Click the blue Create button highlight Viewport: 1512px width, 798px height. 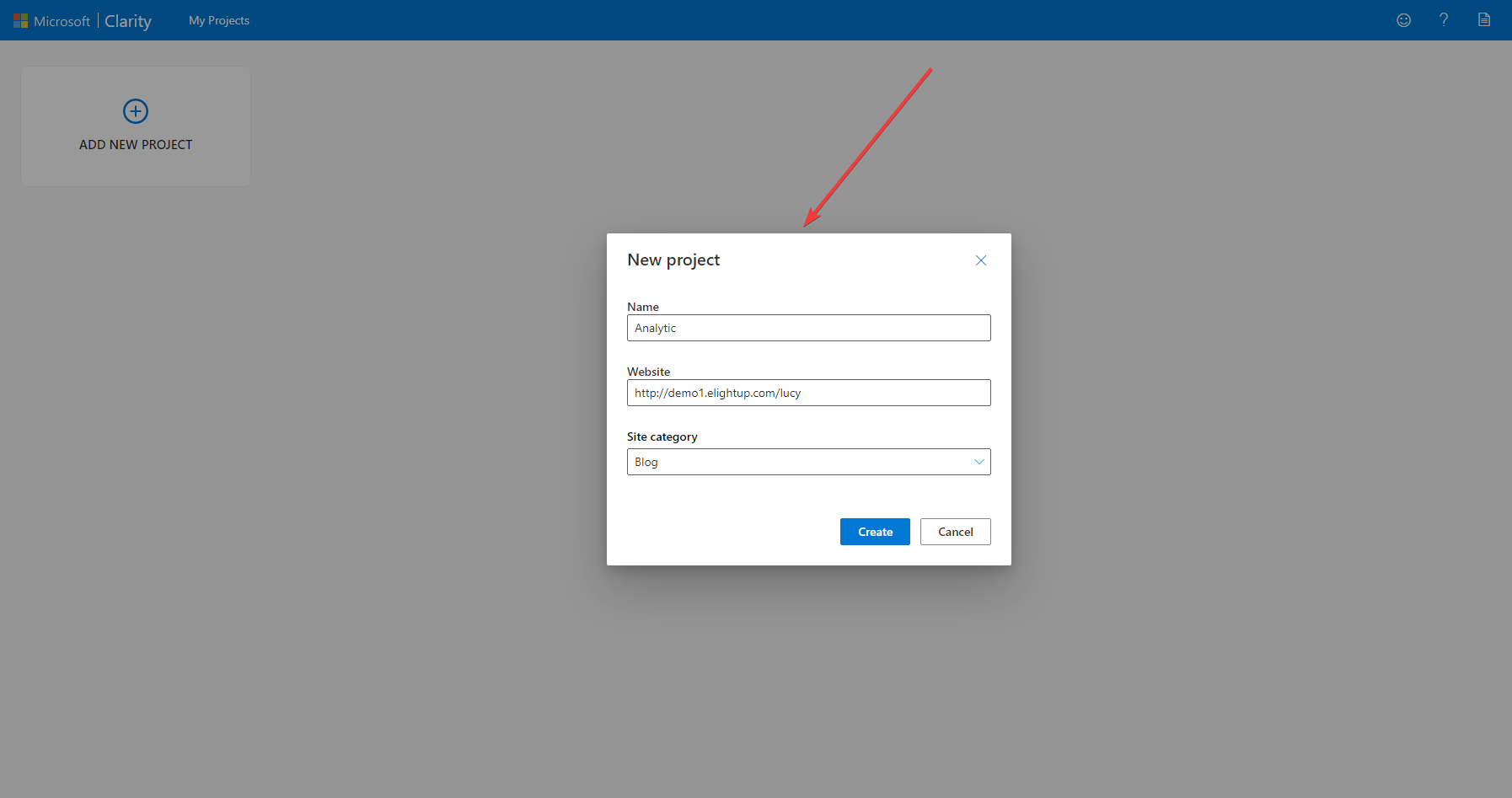click(x=874, y=532)
